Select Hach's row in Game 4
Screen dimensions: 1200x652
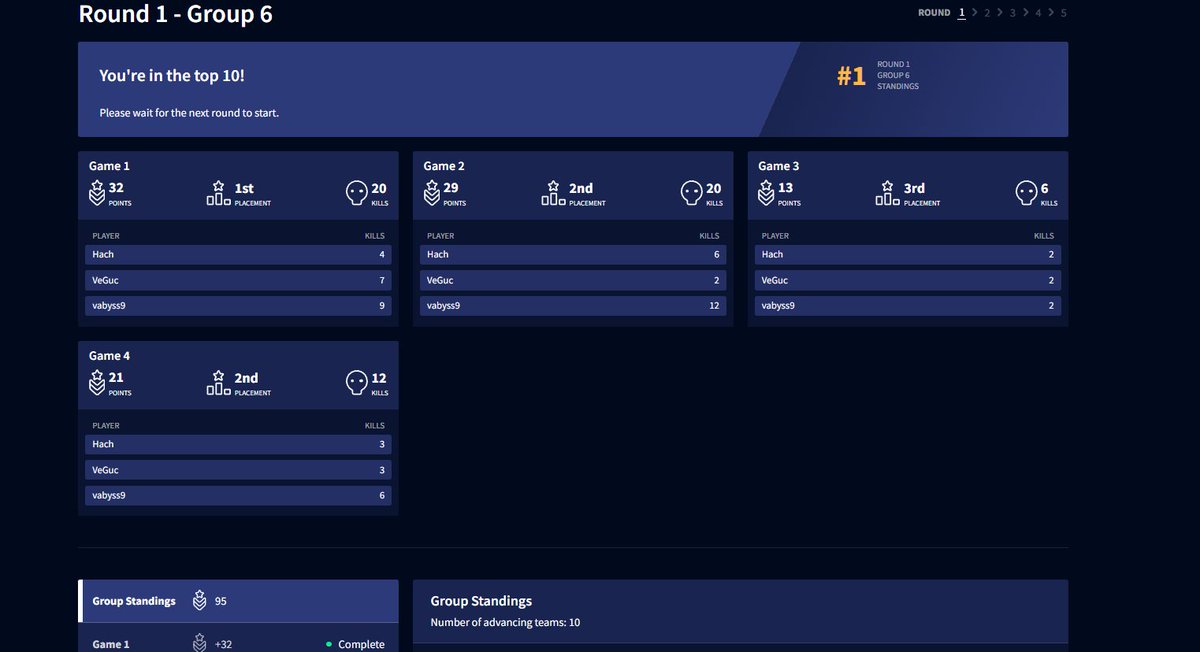tap(238, 444)
